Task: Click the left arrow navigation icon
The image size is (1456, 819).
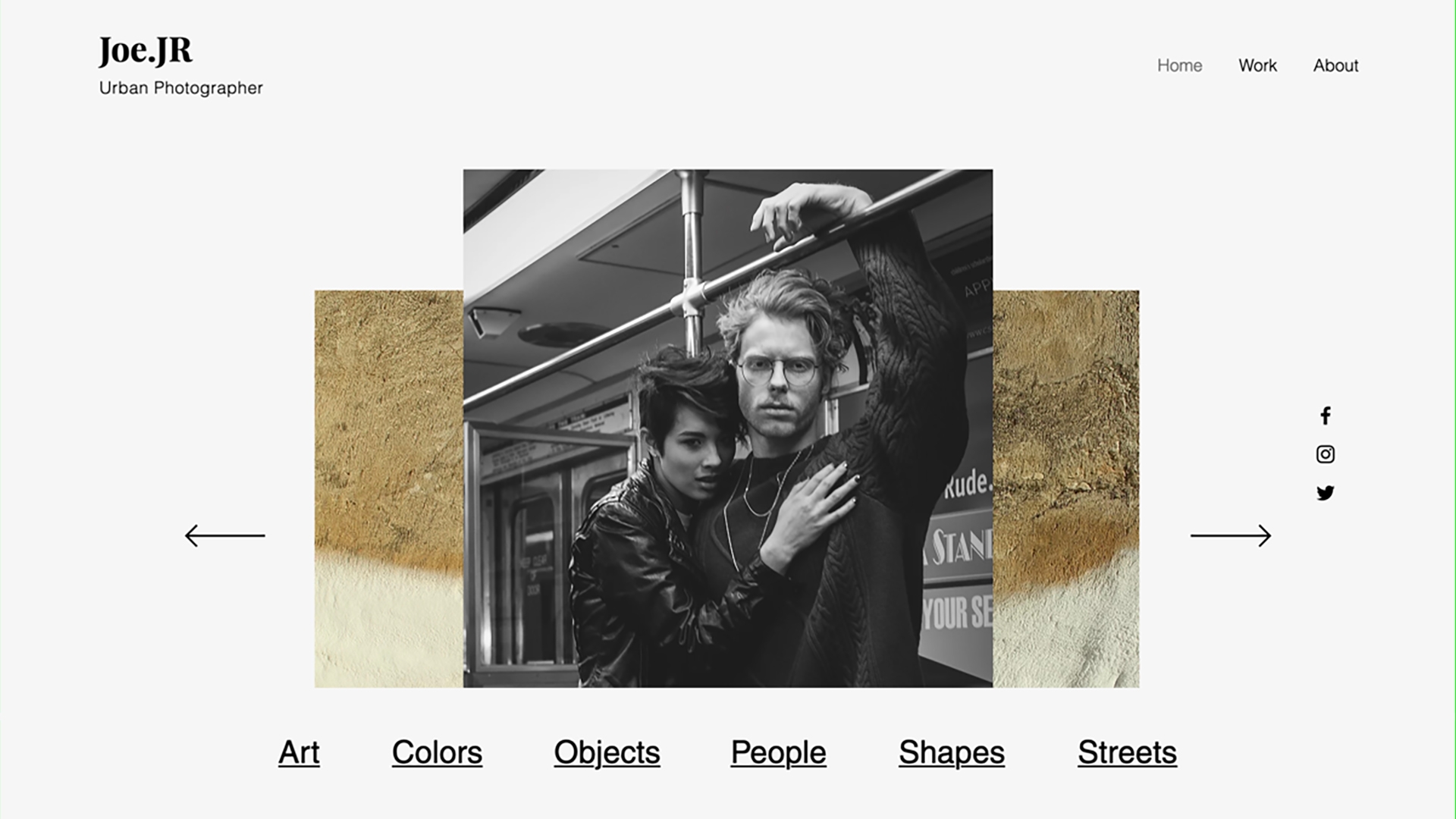Action: click(222, 535)
